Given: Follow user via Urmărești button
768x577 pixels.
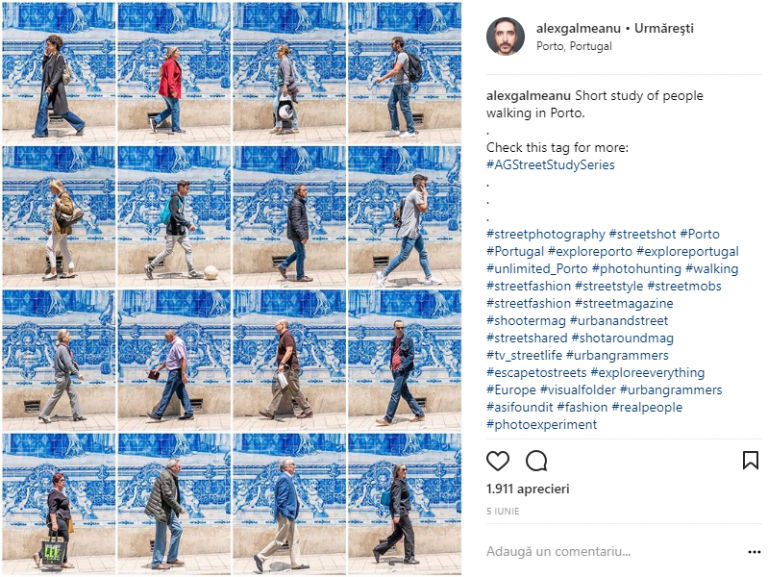Looking at the screenshot, I should tap(664, 28).
